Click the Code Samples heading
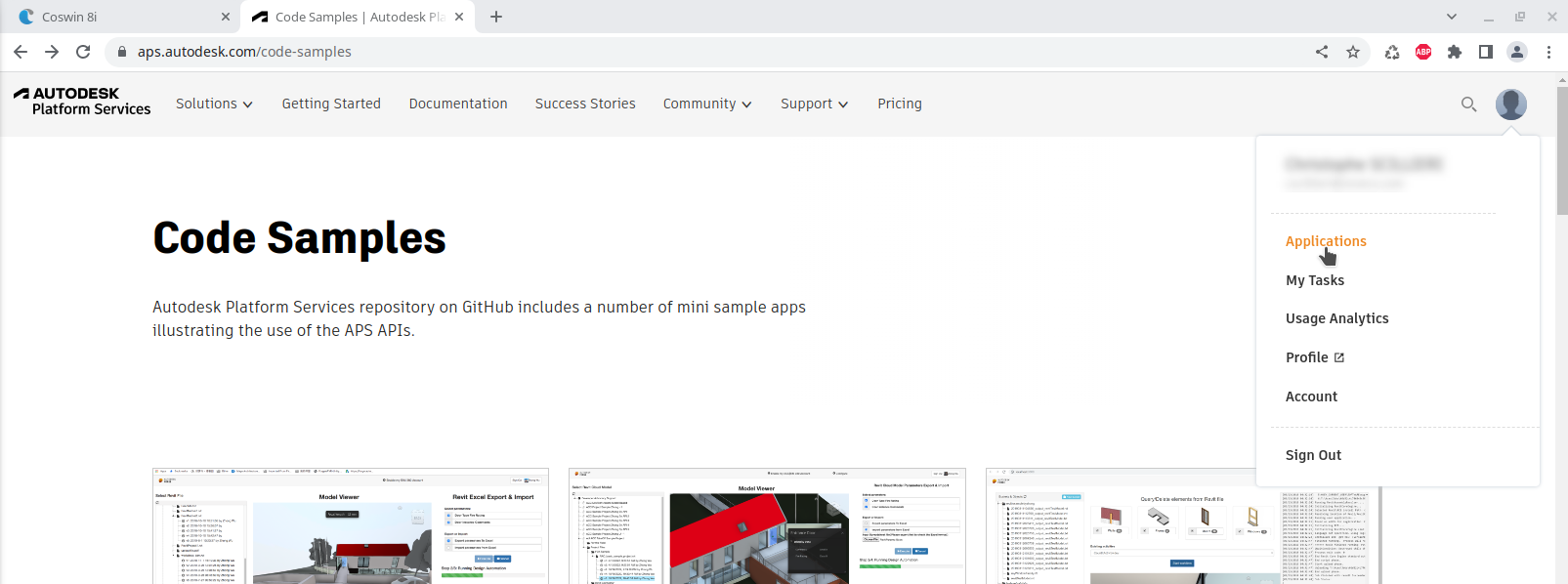1568x584 pixels. tap(300, 238)
